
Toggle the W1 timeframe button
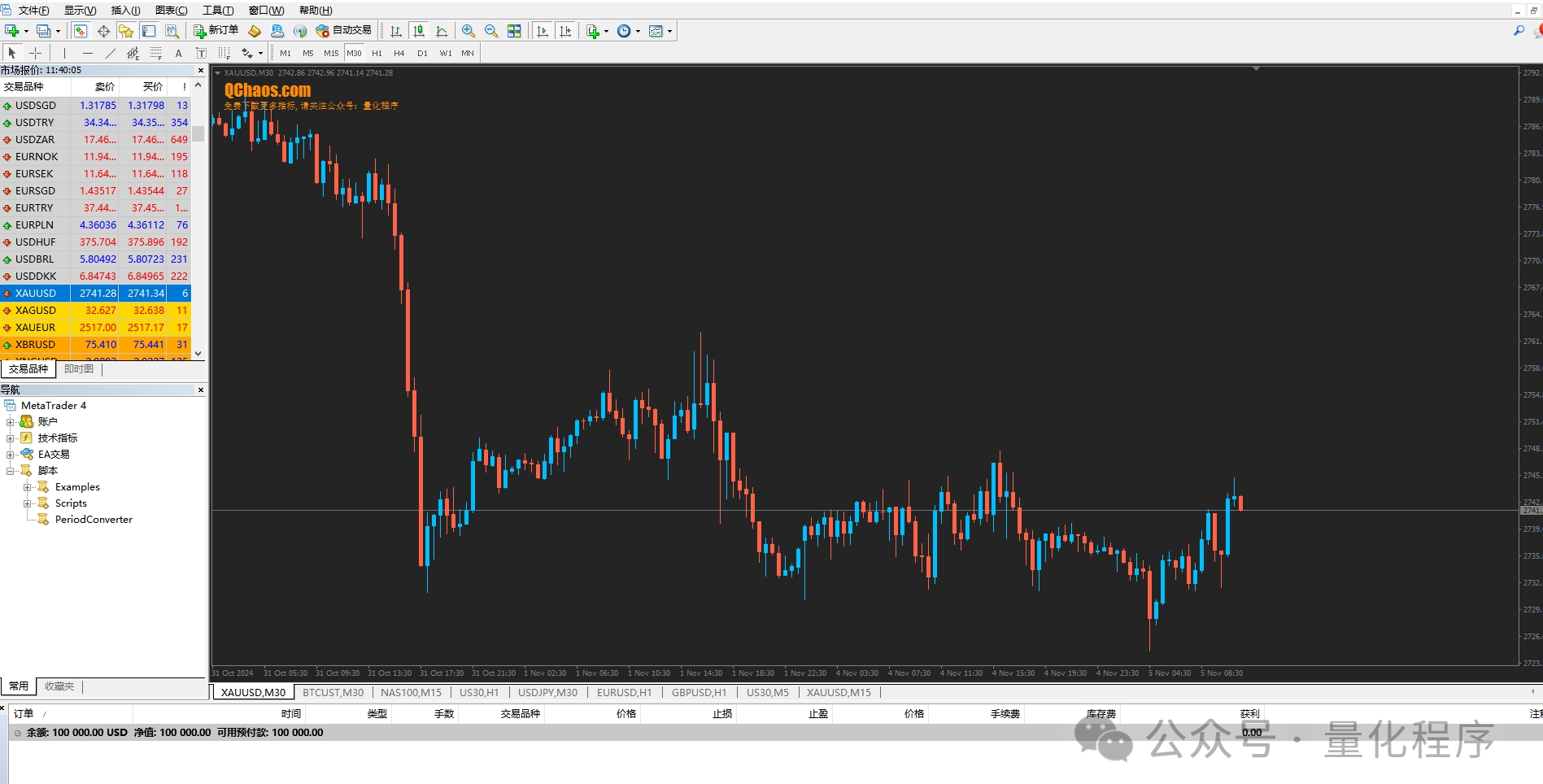click(446, 53)
